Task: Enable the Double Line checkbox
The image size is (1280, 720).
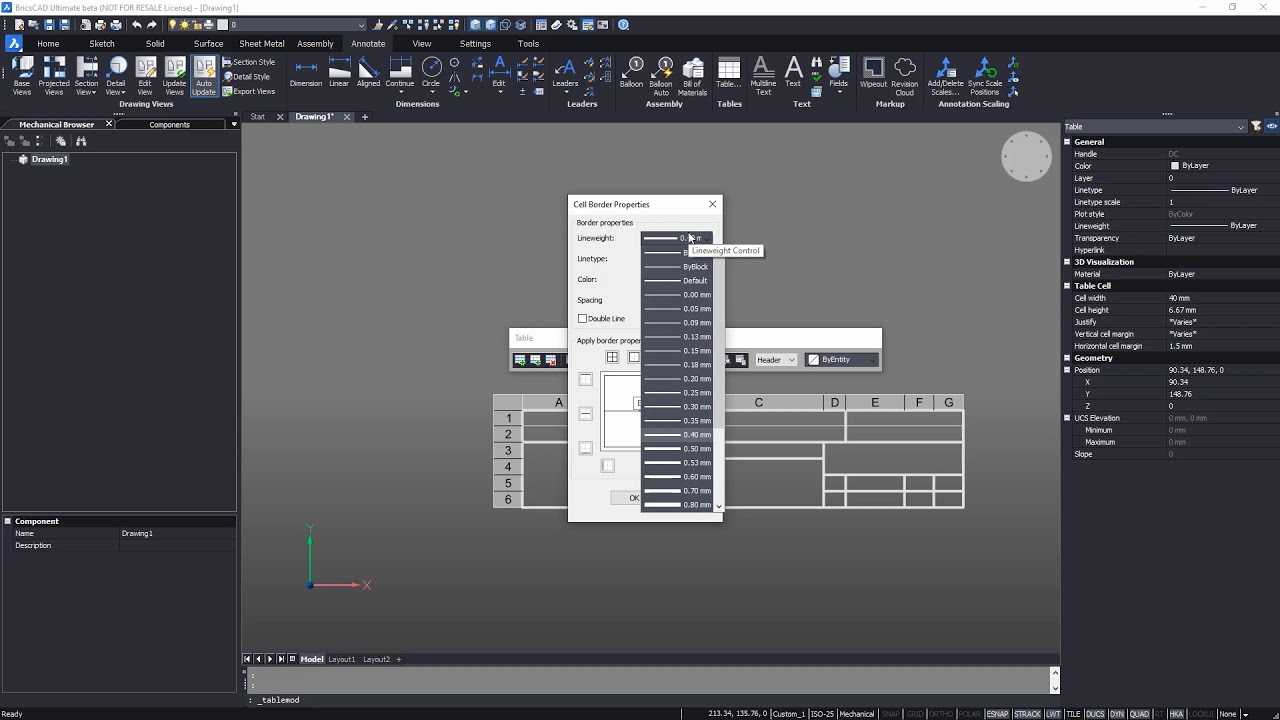Action: click(582, 319)
